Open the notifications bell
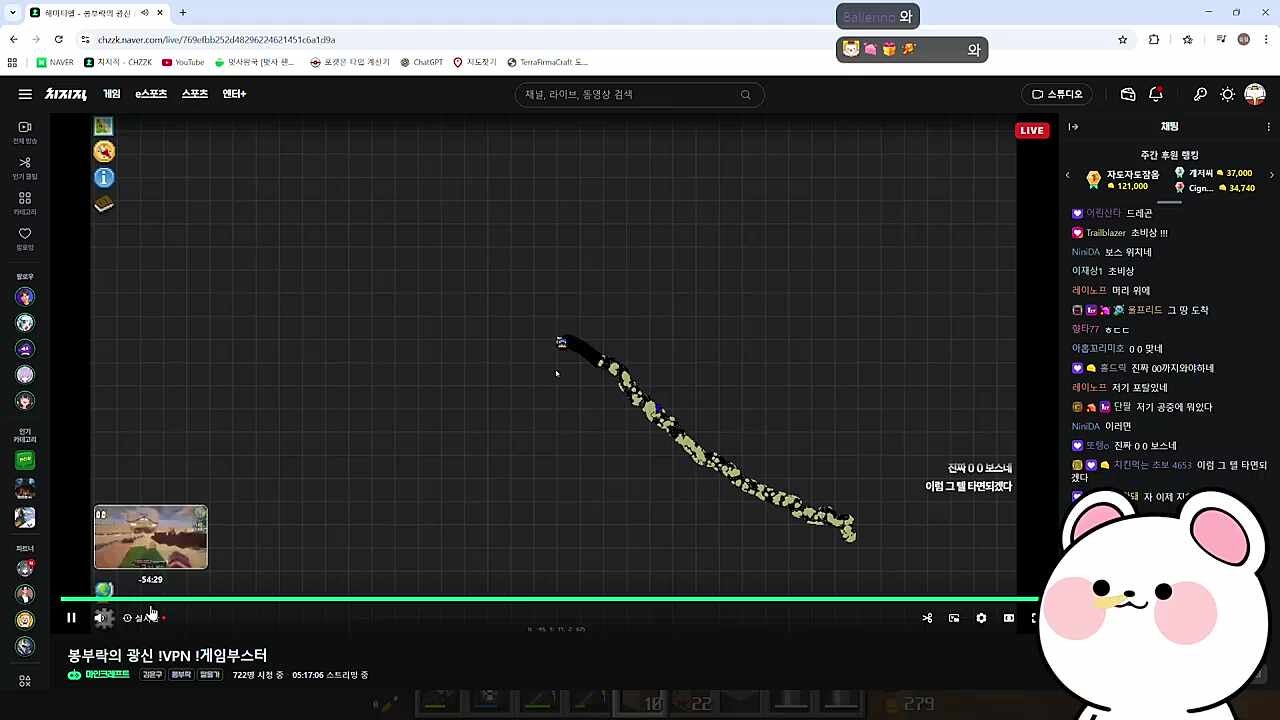This screenshot has width=1280, height=720. click(1156, 94)
